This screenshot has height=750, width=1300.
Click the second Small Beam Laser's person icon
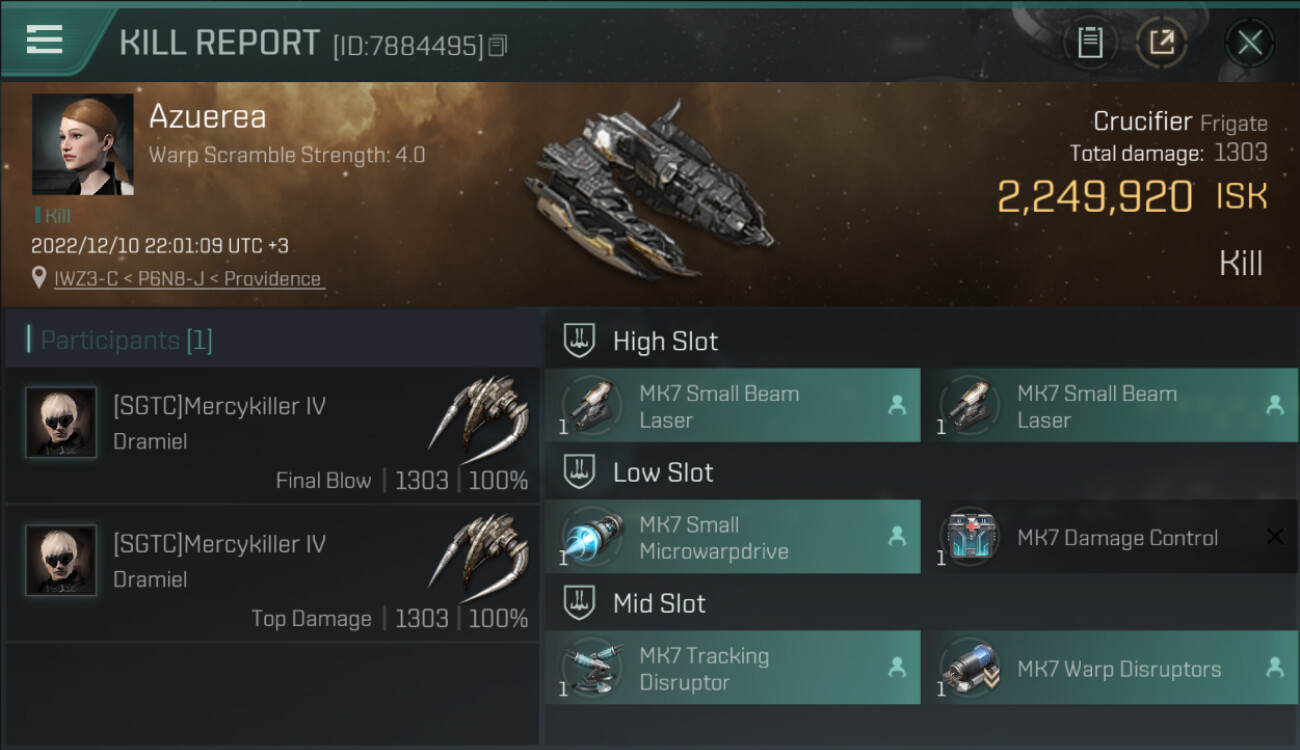click(1274, 405)
